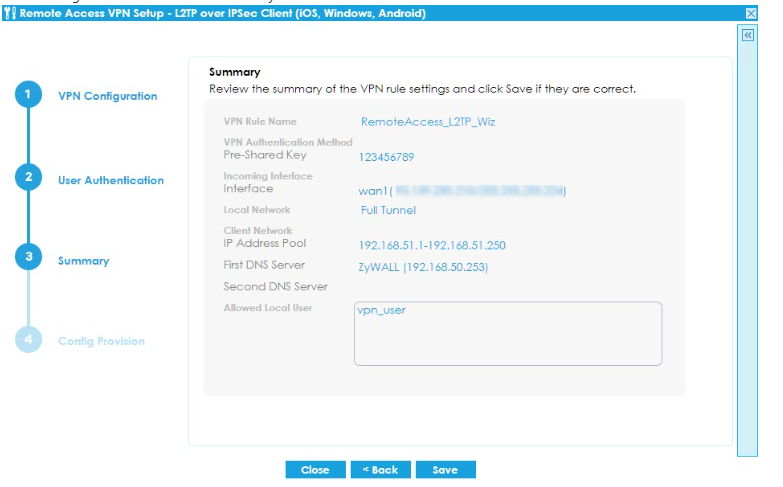Go to VPN Configuration step

coord(107,96)
